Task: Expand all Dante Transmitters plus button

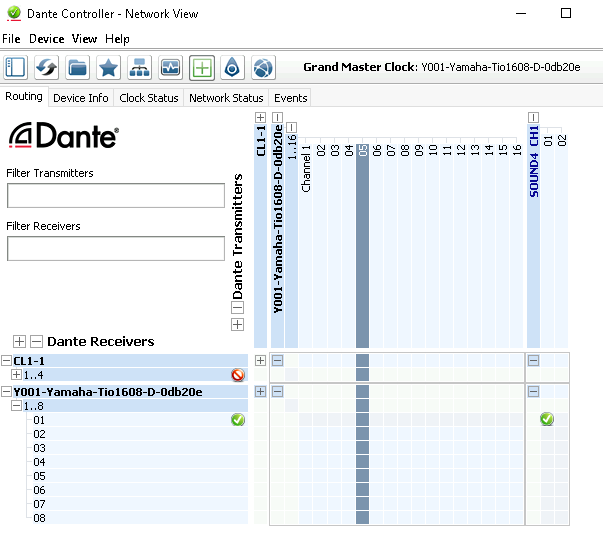Action: [x=237, y=325]
